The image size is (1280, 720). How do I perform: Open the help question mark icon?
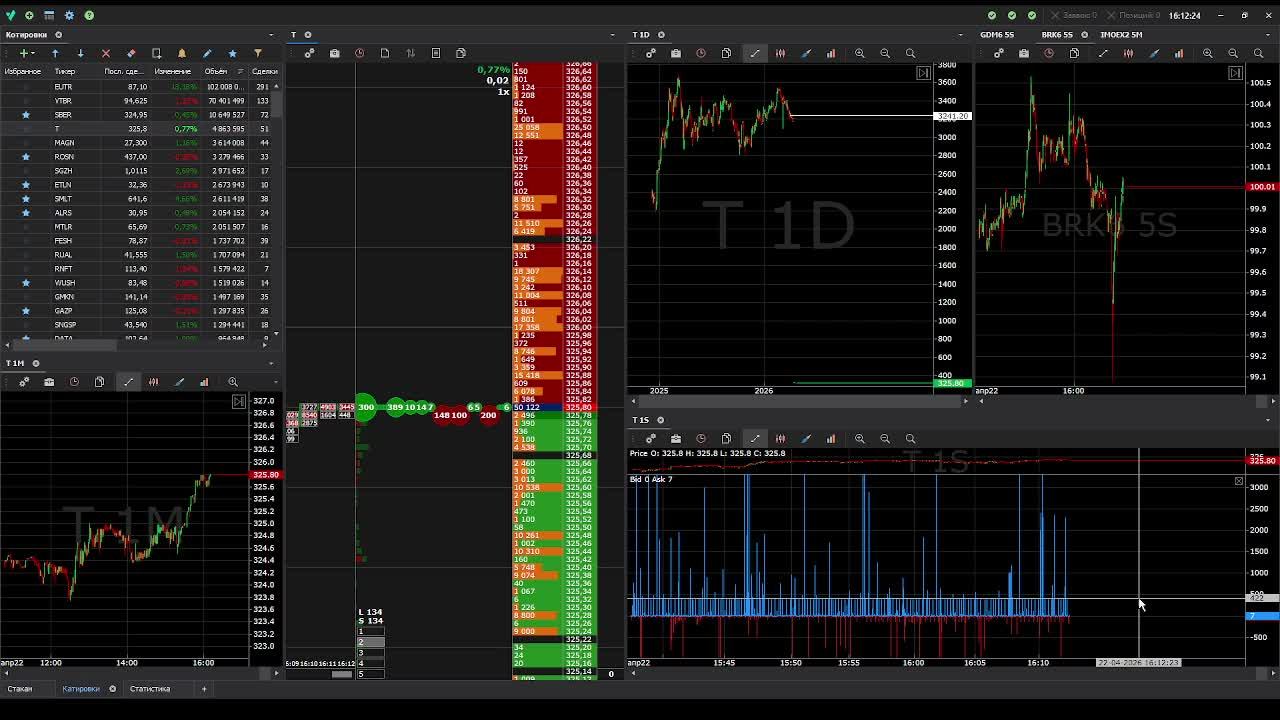tap(89, 15)
